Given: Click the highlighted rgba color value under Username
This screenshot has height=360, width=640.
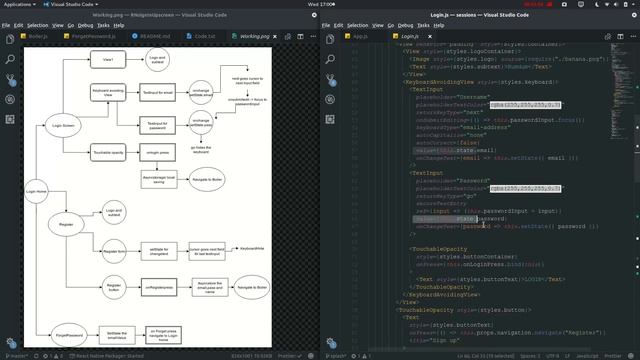Looking at the screenshot, I should 525,105.
